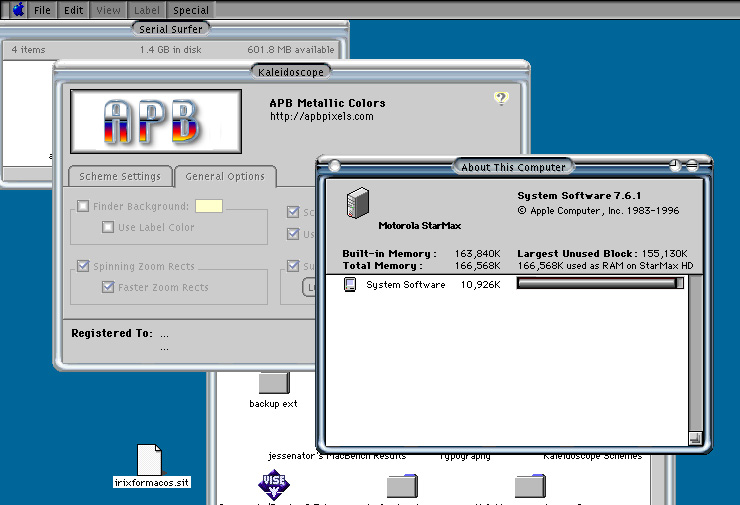Enable the Use Label Color checkbox
The image size is (740, 505).
tap(108, 228)
